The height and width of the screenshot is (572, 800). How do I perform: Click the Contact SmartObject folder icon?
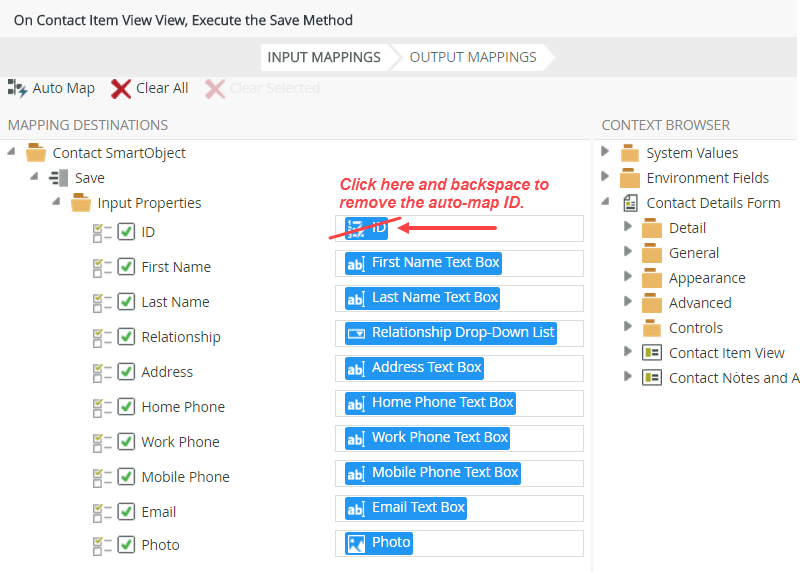tap(37, 153)
